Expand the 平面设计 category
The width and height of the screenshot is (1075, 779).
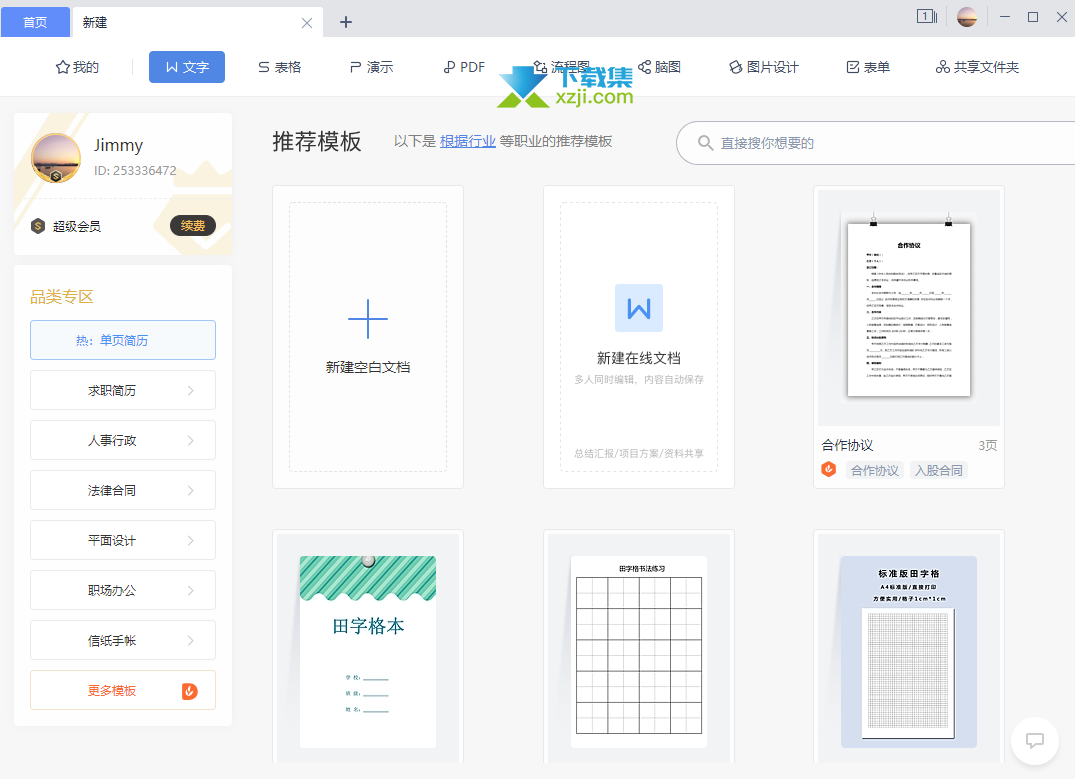123,540
